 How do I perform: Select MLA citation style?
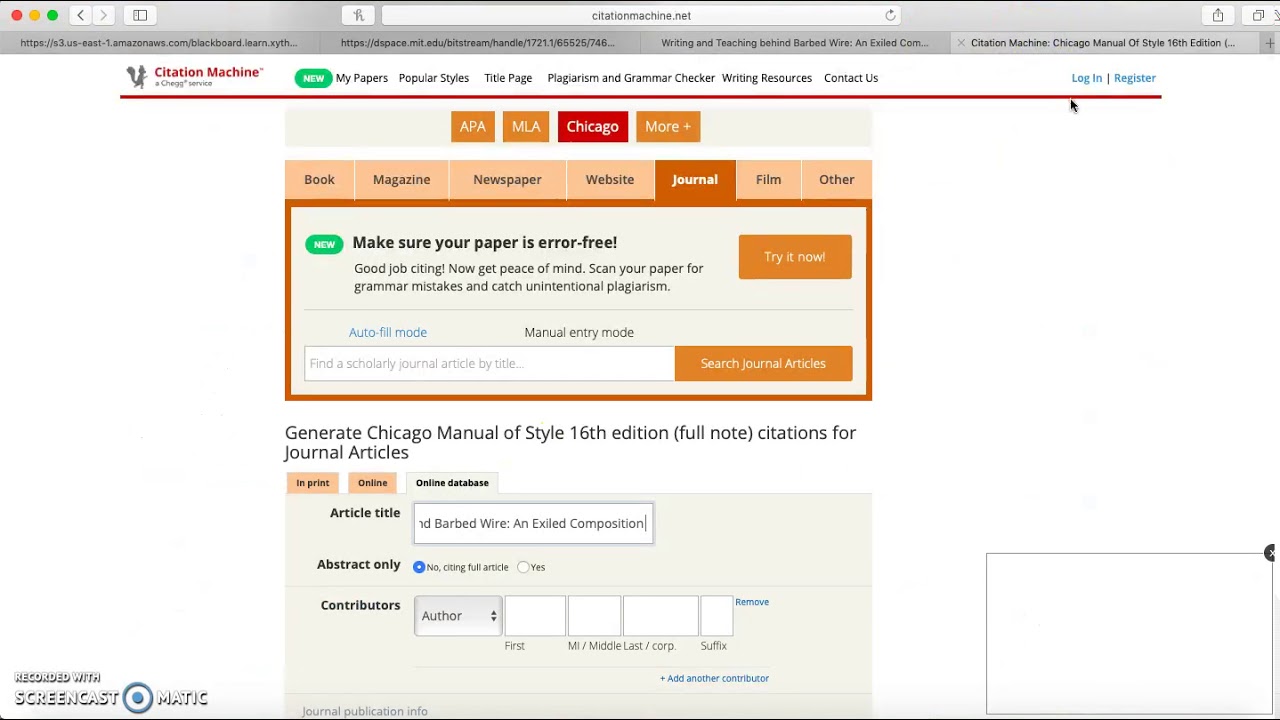(x=526, y=127)
